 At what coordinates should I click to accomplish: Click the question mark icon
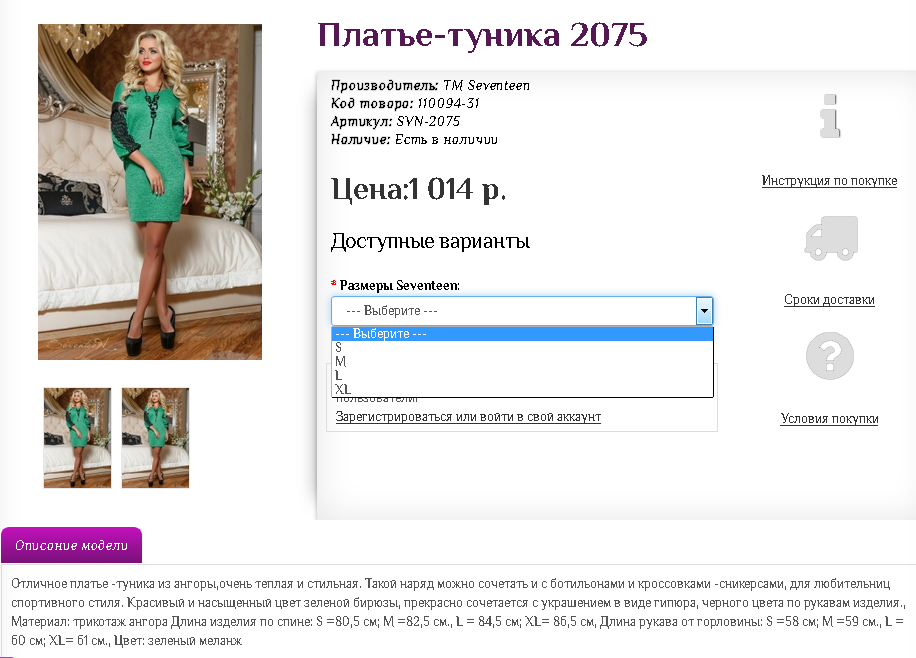tap(830, 355)
